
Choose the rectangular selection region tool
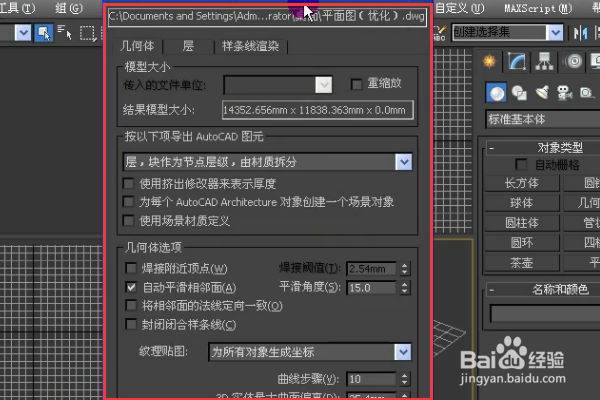(x=87, y=33)
